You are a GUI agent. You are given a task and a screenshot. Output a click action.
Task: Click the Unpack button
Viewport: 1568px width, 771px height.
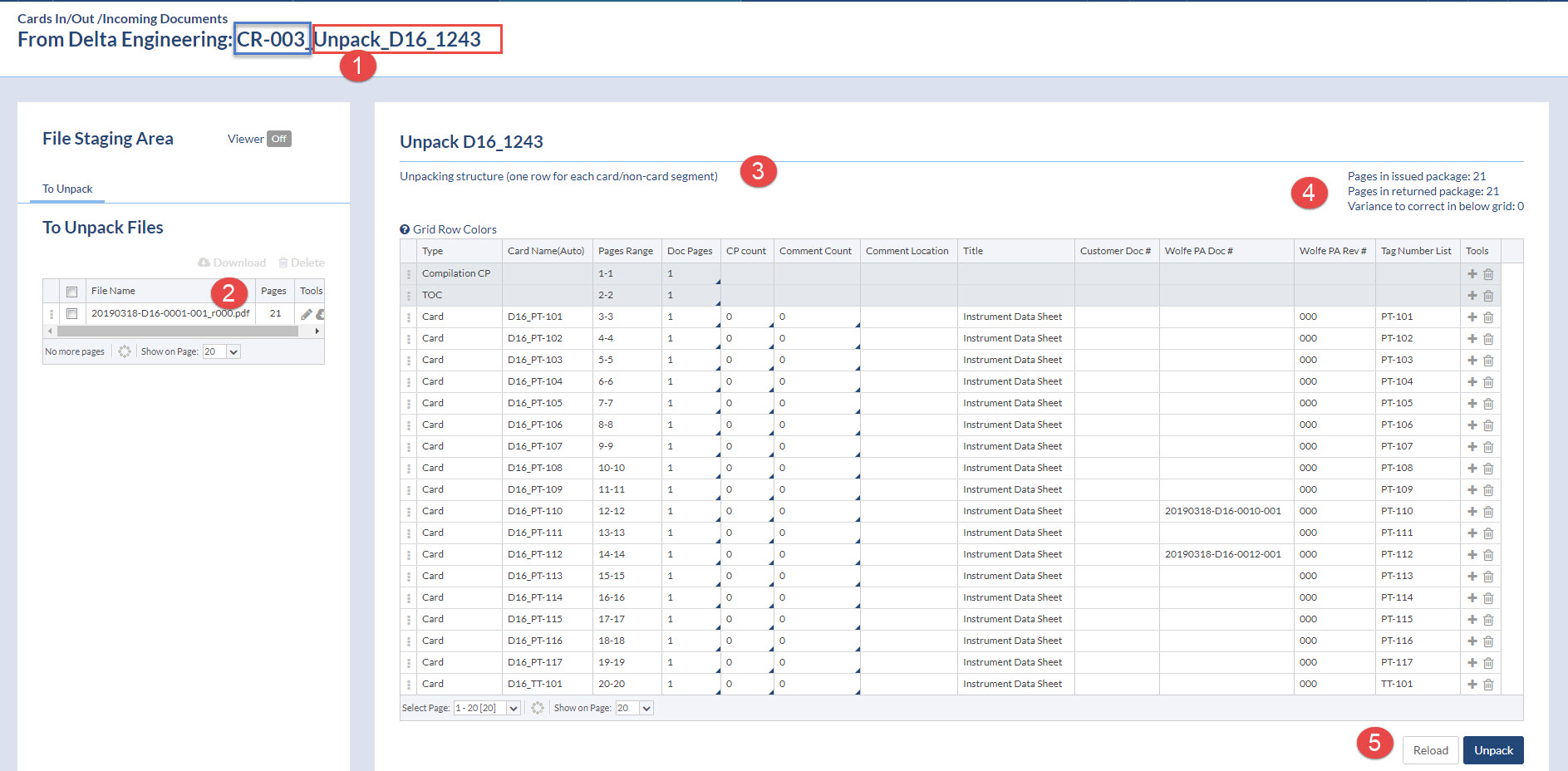pyautogui.click(x=1493, y=750)
